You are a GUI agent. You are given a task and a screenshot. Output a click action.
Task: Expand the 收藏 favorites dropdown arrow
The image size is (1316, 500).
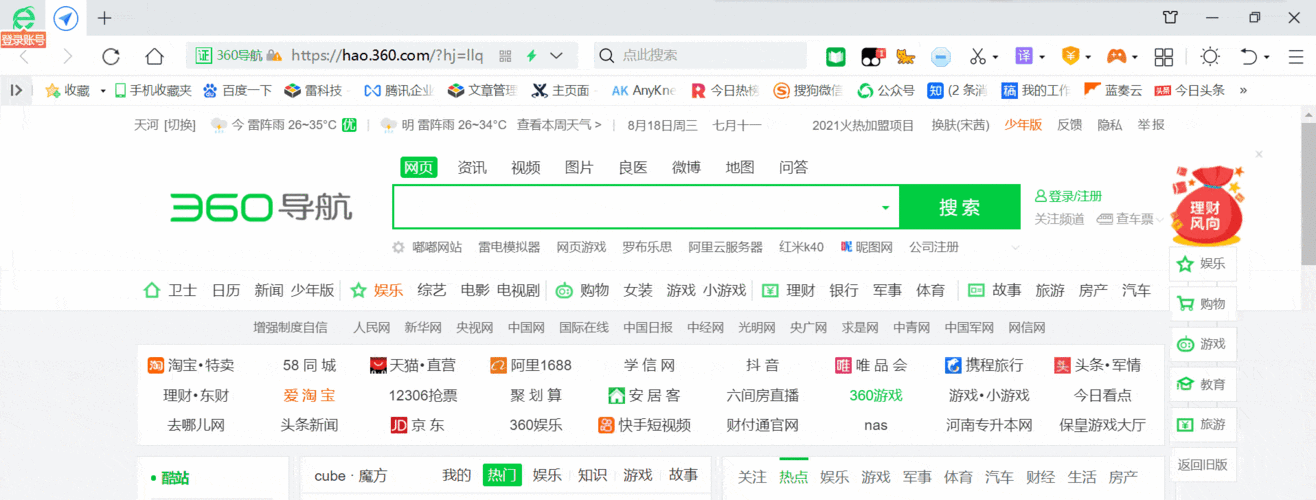click(102, 91)
